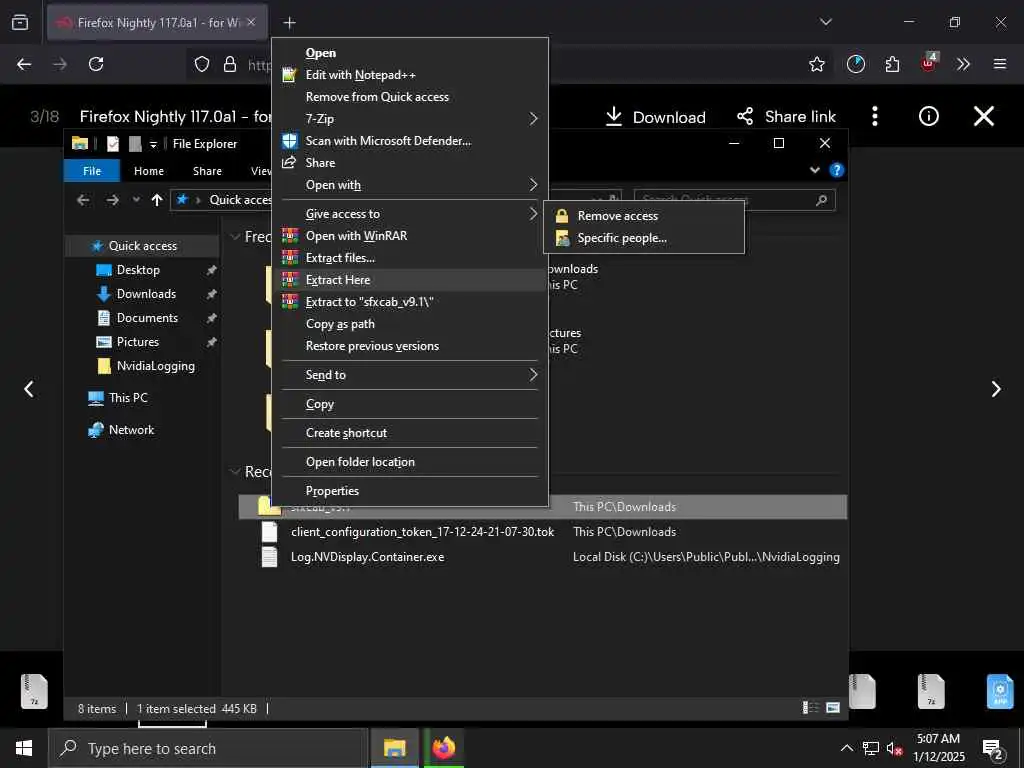
Task: Open the image info icon
Action: (928, 116)
